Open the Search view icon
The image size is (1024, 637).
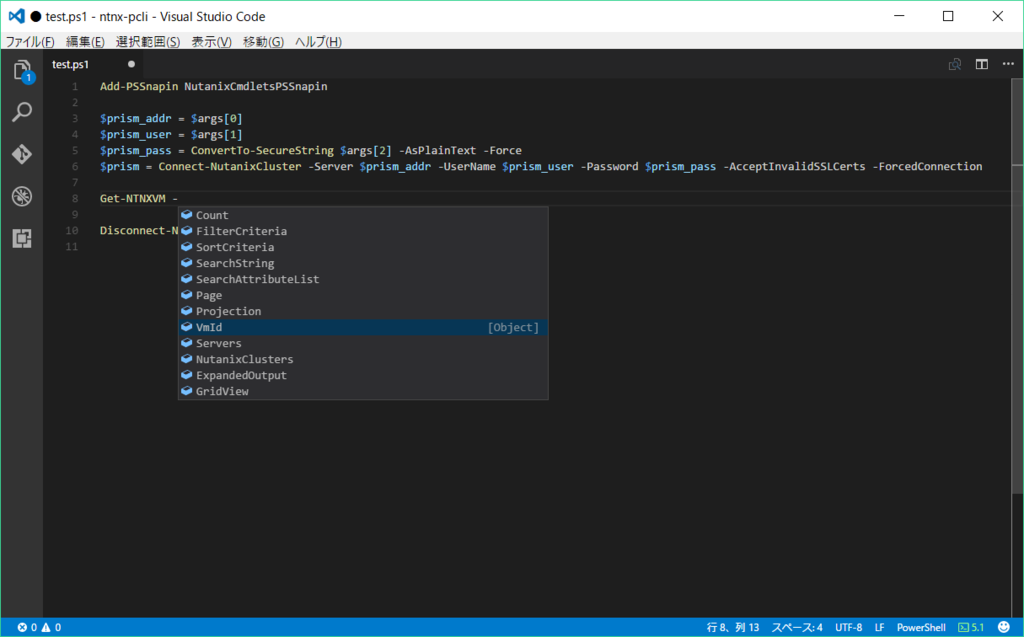[x=22, y=112]
